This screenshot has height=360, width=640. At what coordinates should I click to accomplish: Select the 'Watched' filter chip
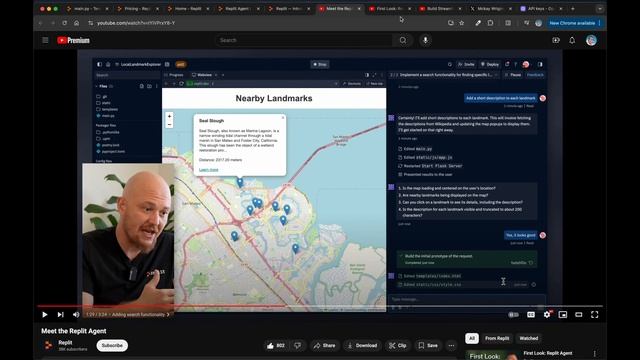point(529,338)
